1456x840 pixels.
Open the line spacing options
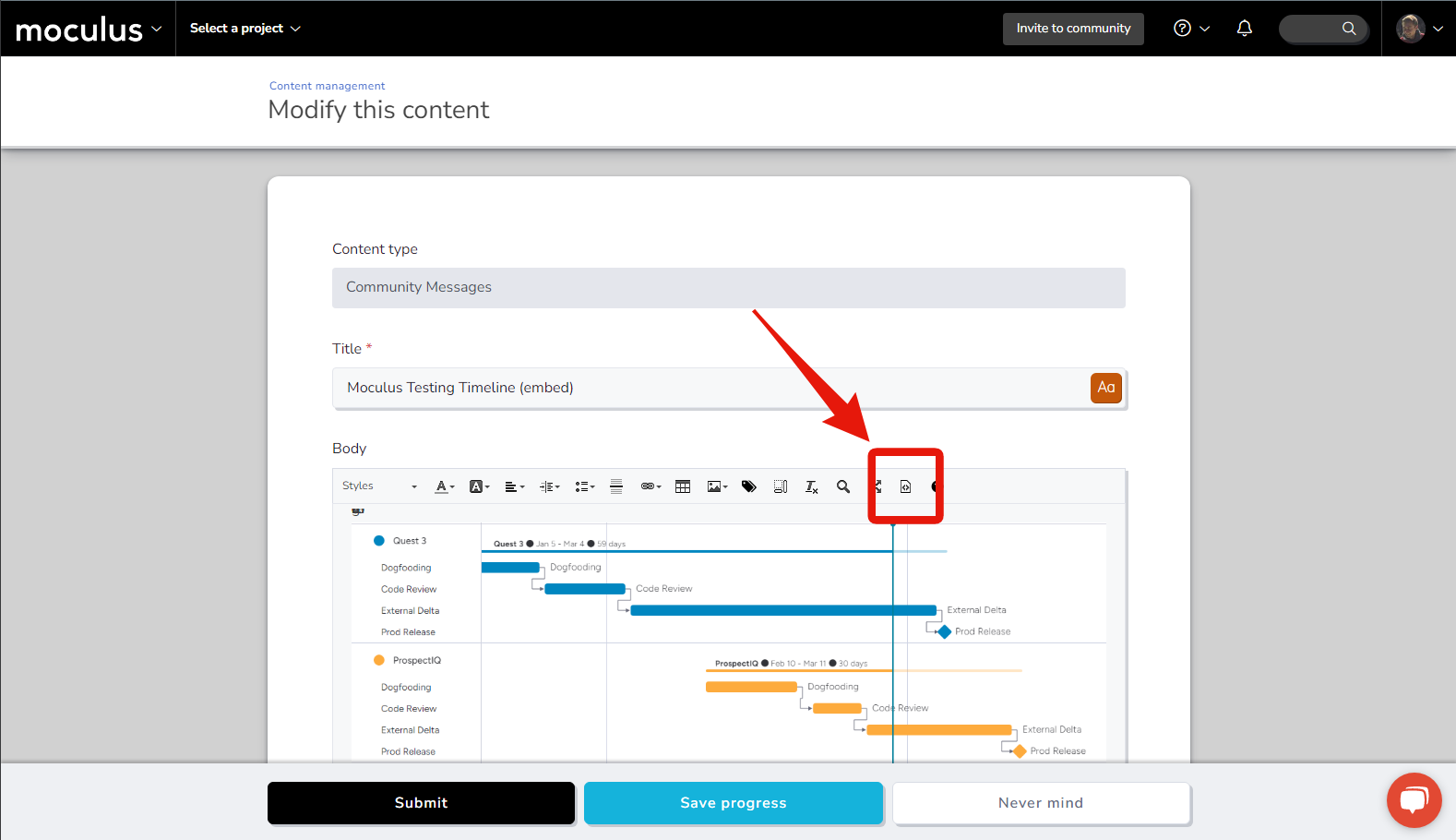click(x=549, y=486)
